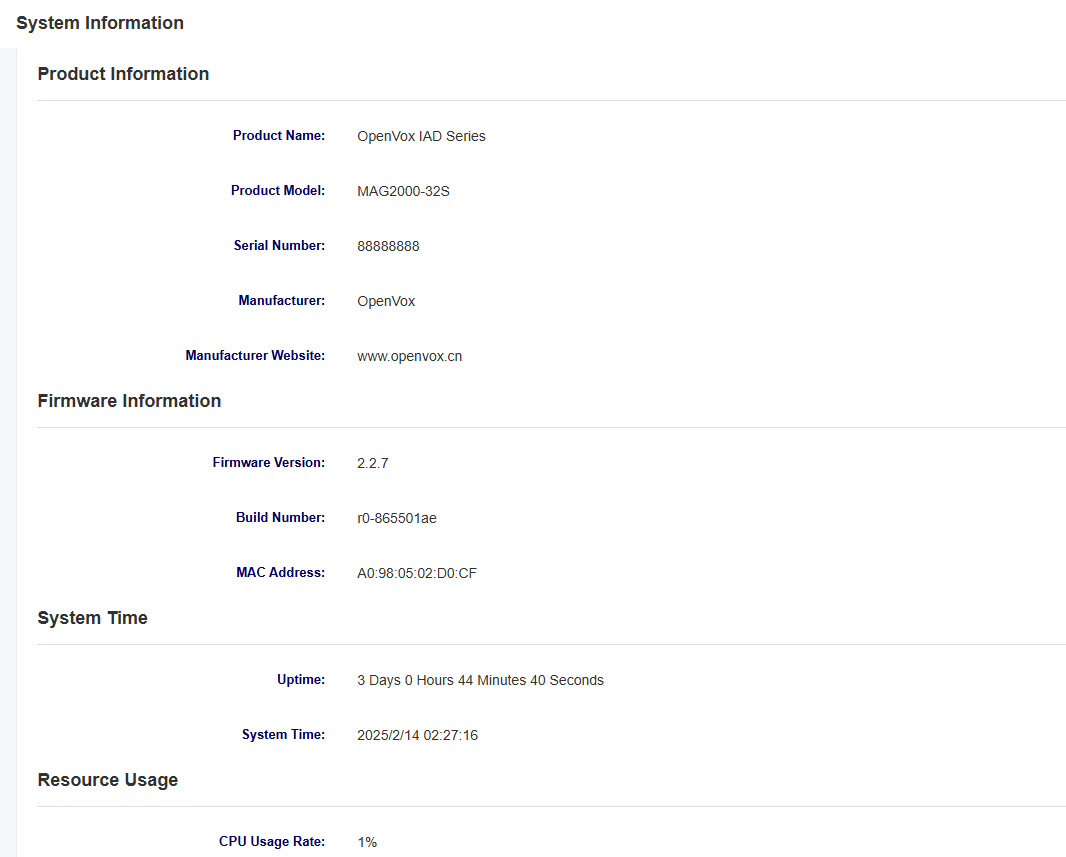Screen dimensions: 1066x857
Task: Select the OpenVox IAD Series value
Action: click(422, 136)
